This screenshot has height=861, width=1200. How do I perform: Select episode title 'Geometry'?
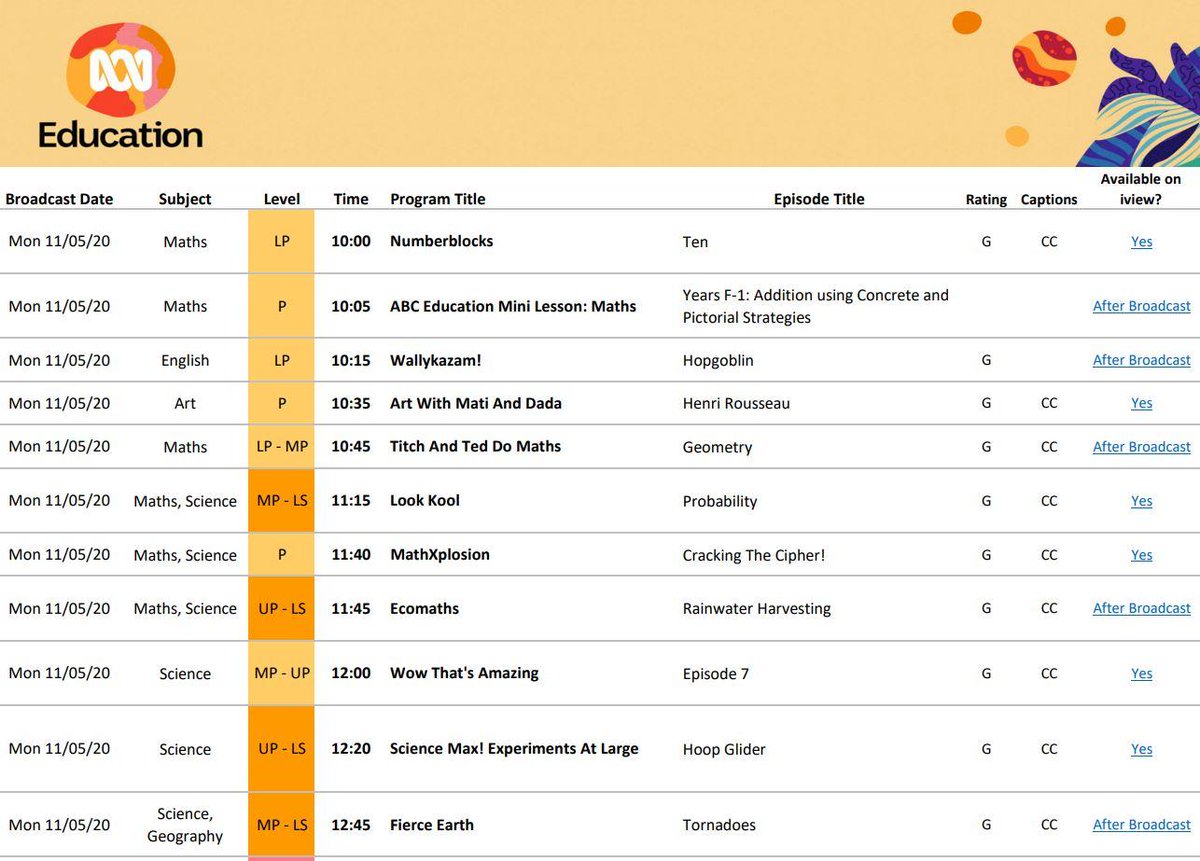tap(717, 447)
